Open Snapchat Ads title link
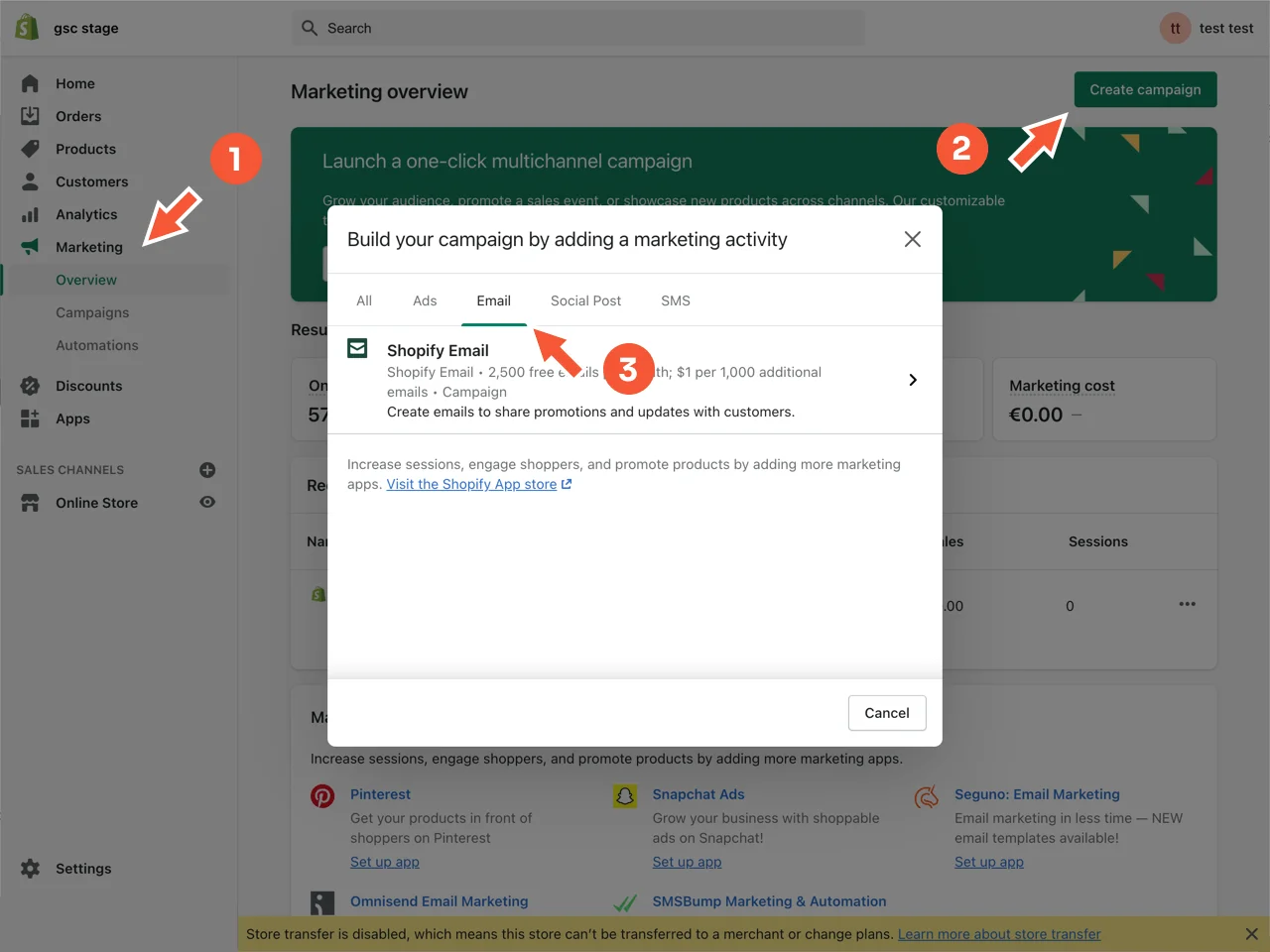Image resolution: width=1270 pixels, height=952 pixels. [x=698, y=794]
